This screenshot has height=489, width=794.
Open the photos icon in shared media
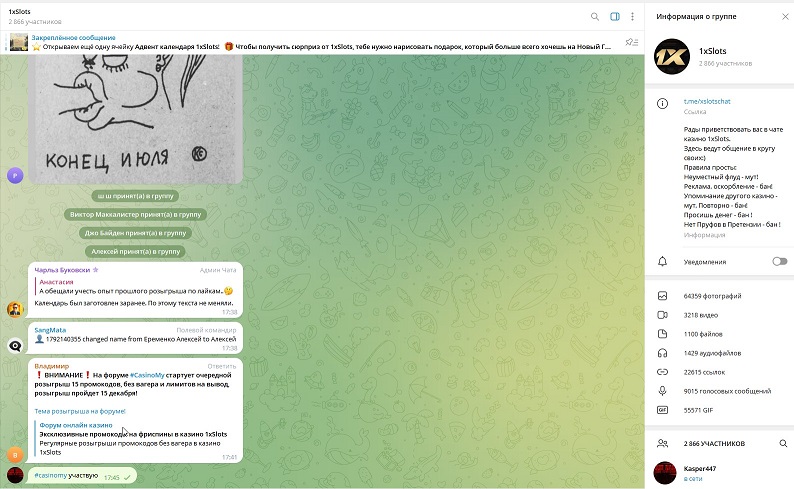point(662,296)
